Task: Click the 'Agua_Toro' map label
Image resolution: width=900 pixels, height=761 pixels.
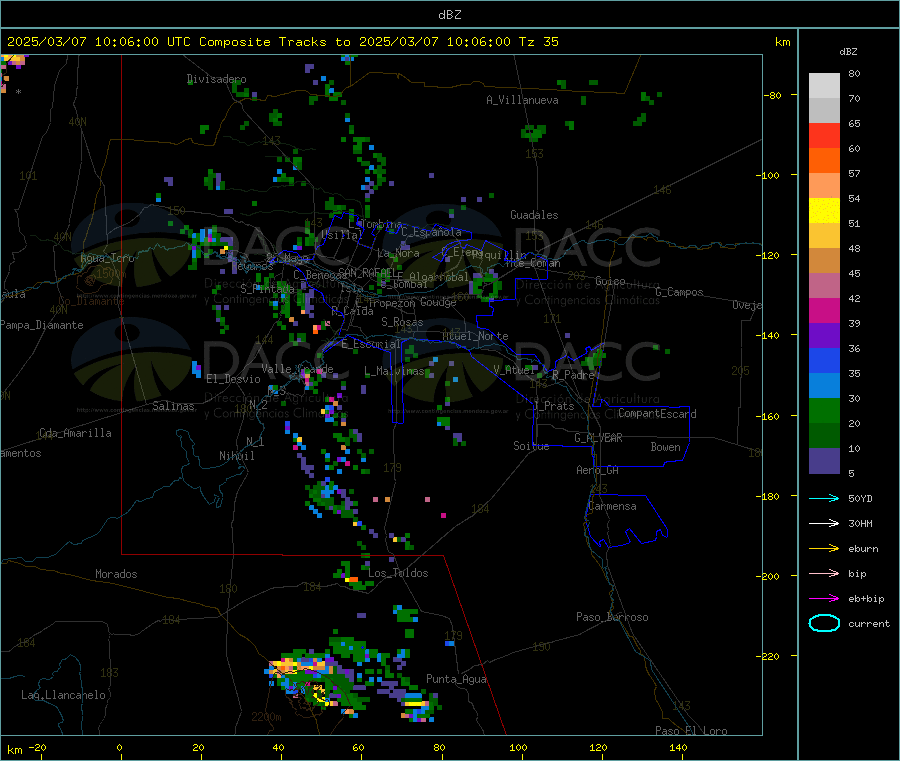Action: [107, 258]
